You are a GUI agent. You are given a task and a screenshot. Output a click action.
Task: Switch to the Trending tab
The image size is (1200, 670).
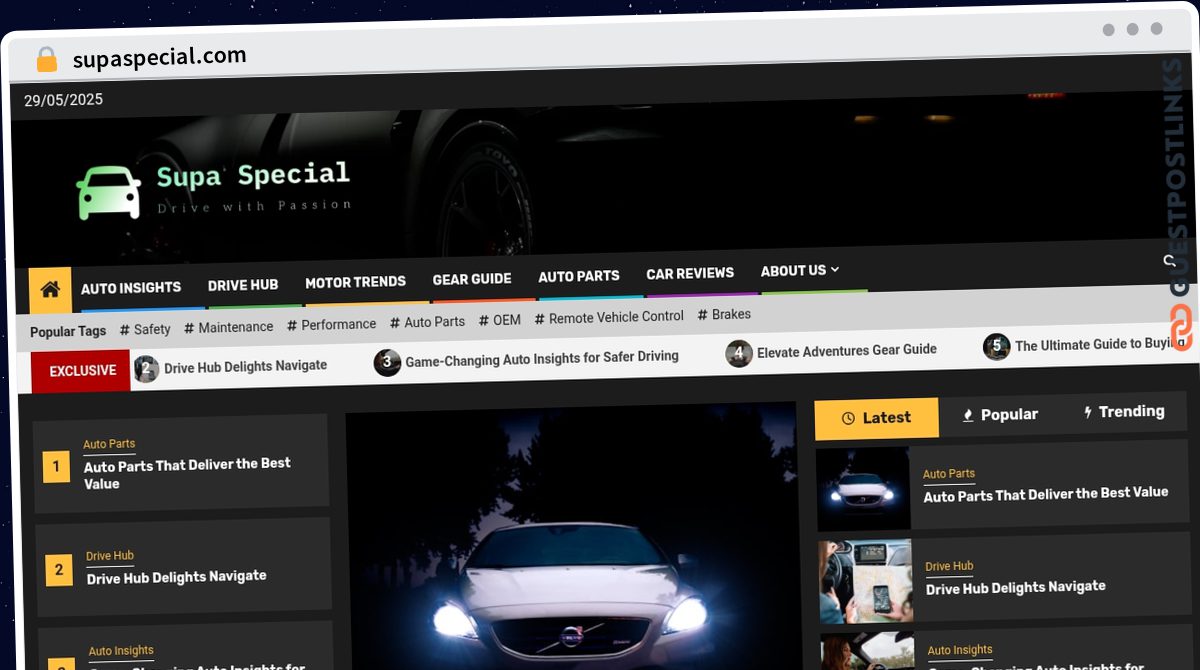coord(1124,412)
